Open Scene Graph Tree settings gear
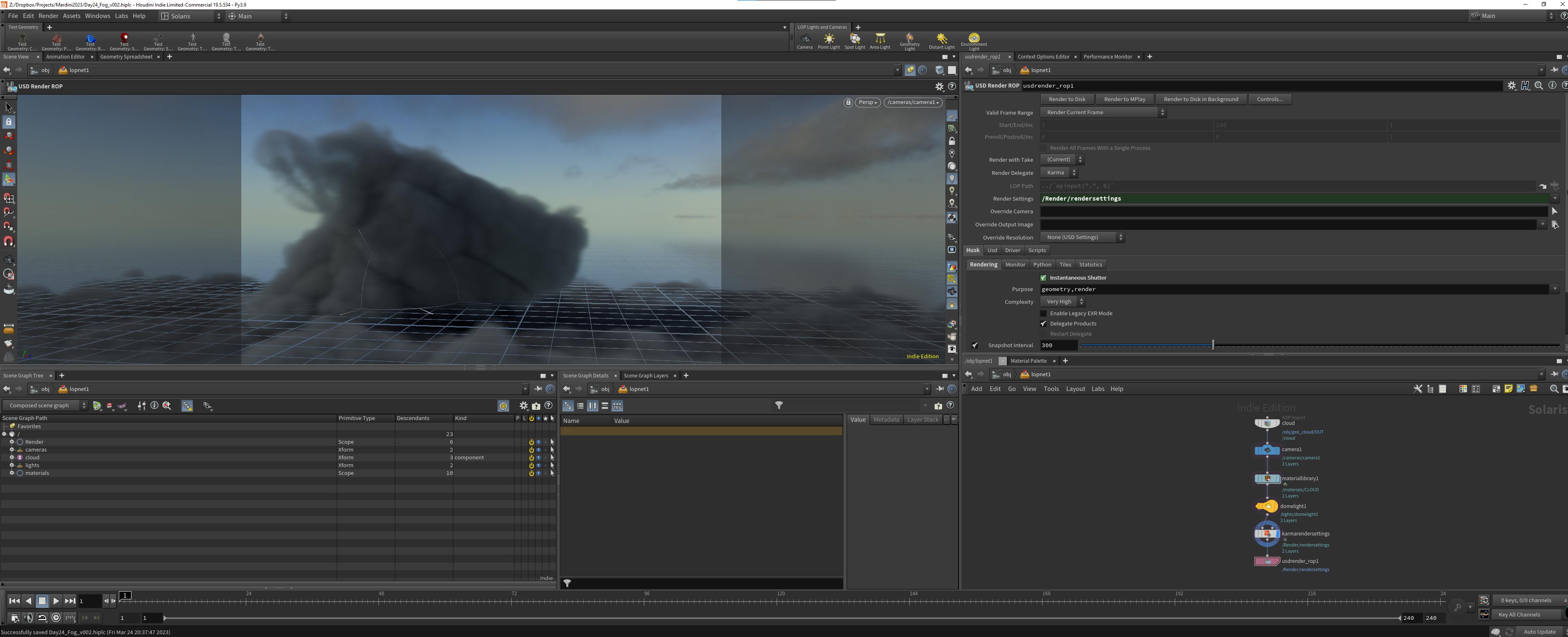The height and width of the screenshot is (637, 1568). [523, 406]
